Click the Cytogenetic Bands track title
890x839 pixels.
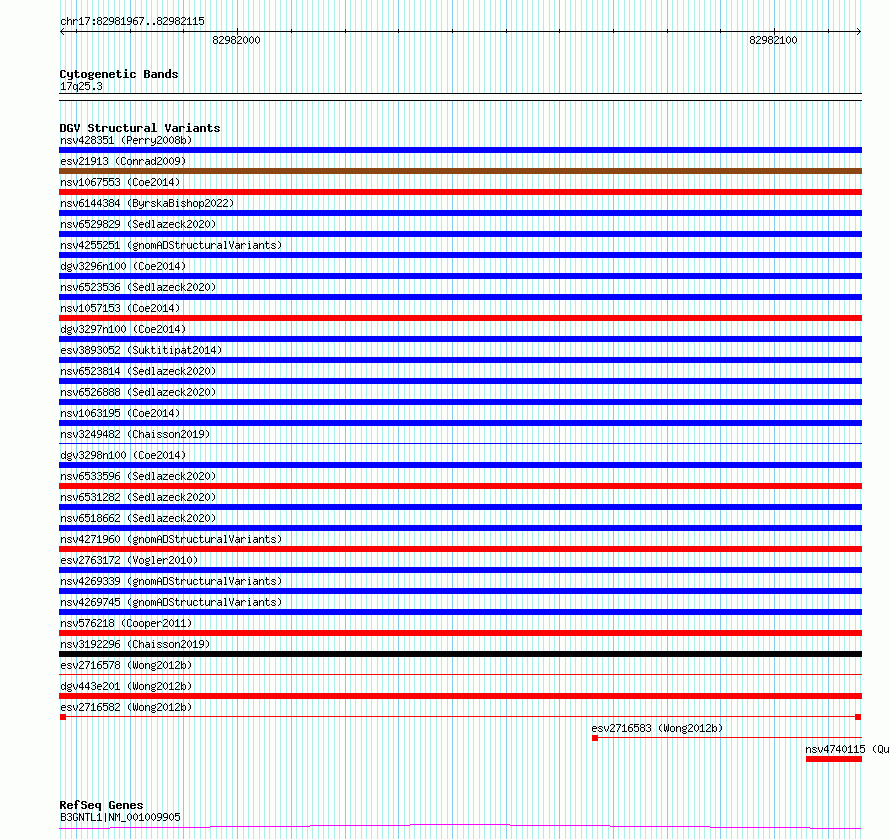point(119,74)
